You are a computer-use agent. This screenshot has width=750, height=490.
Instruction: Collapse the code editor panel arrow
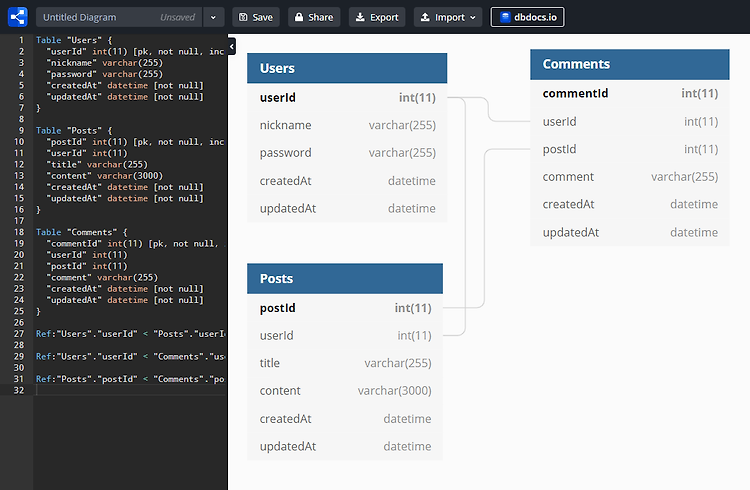tap(232, 46)
